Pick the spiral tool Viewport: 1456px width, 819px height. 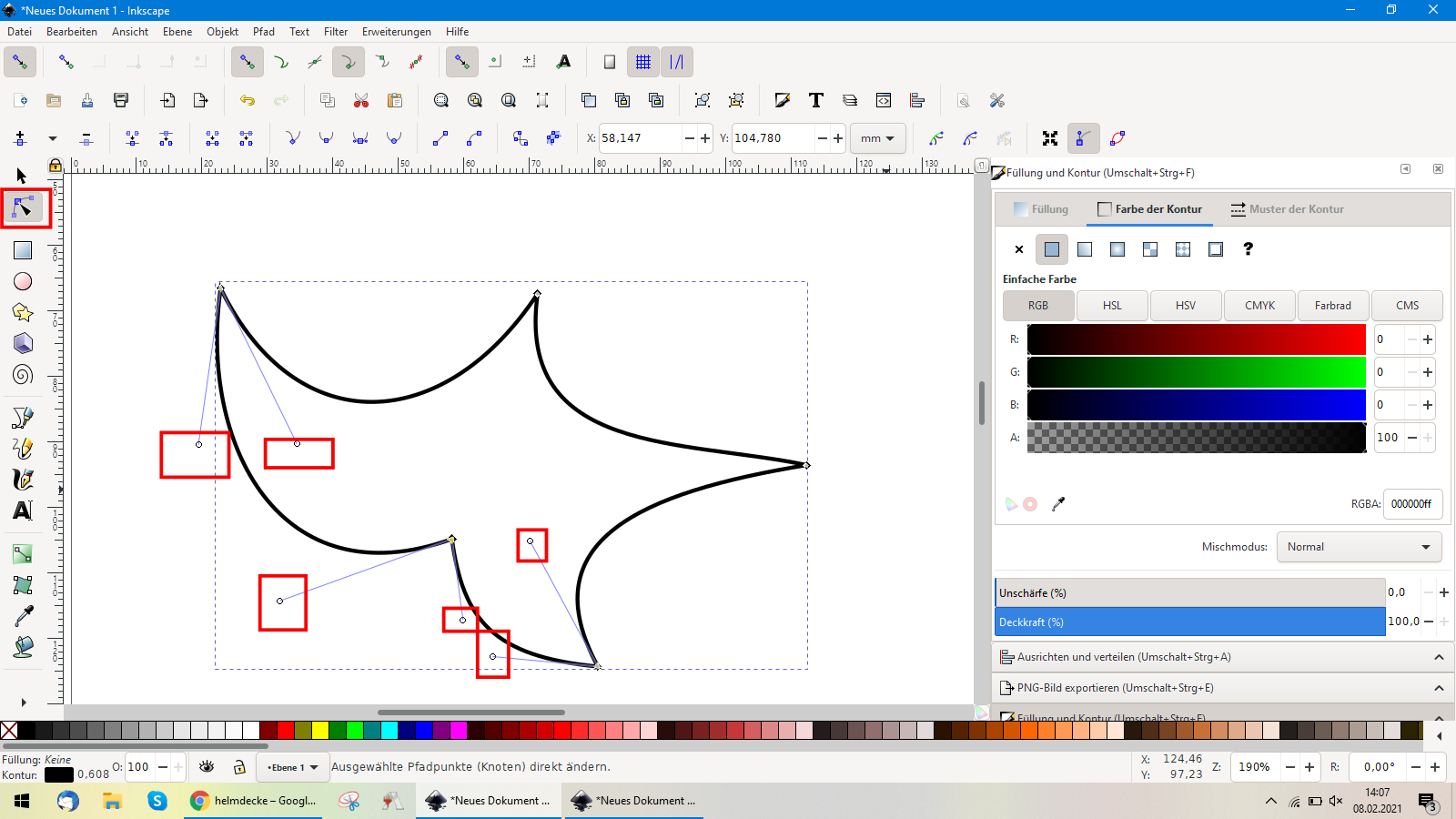(x=23, y=374)
